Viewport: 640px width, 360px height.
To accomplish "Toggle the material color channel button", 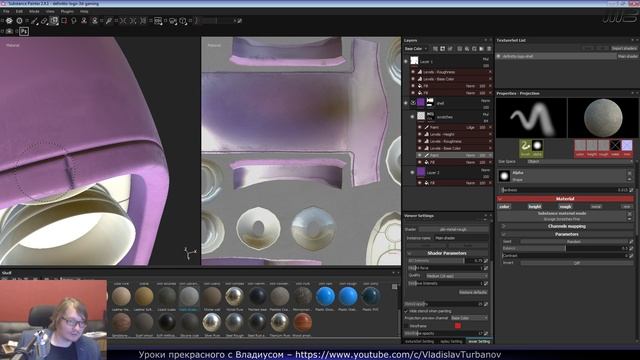I will pos(504,207).
